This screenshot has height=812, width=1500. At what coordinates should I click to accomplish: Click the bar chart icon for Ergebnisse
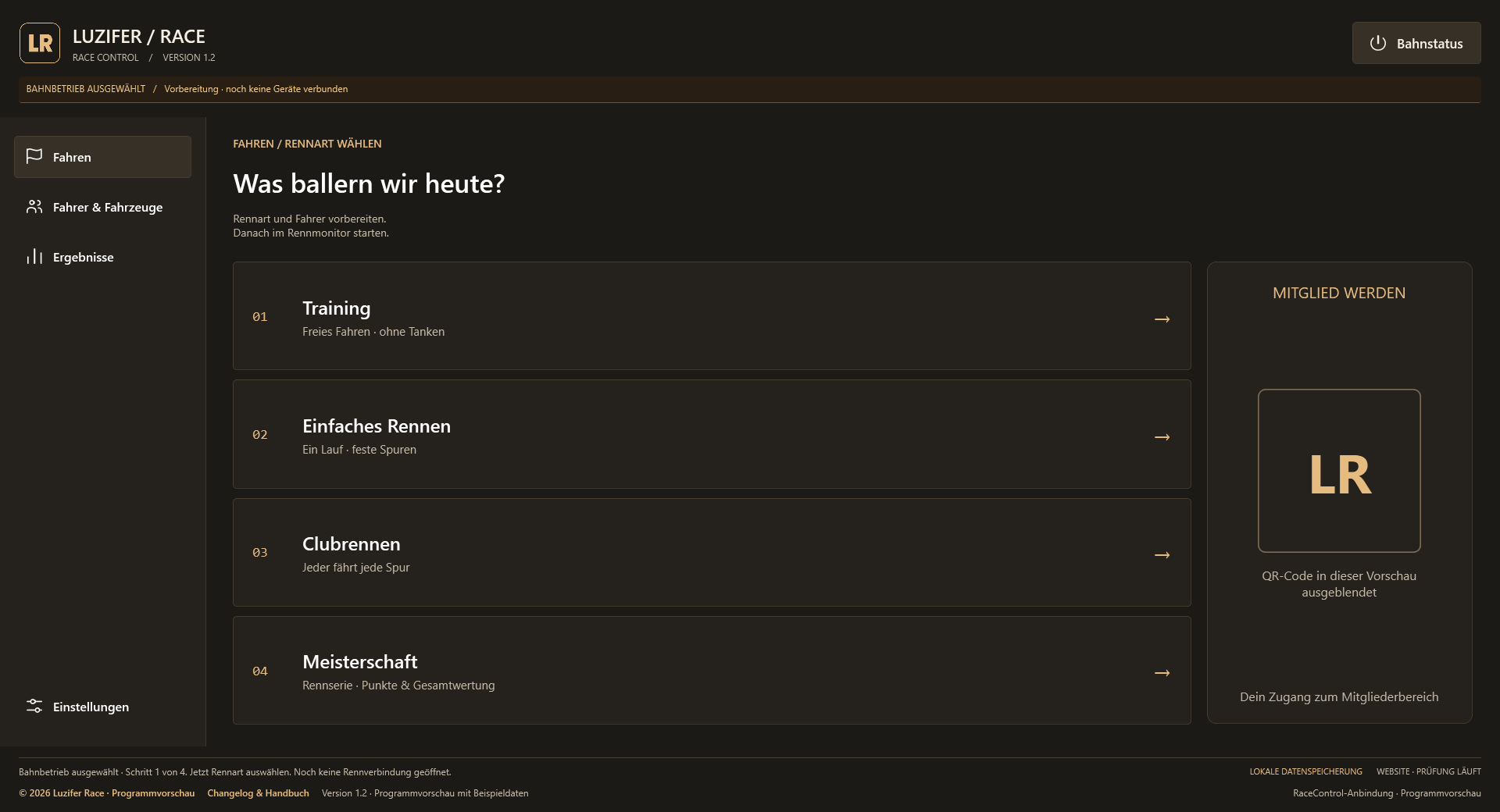pos(34,257)
